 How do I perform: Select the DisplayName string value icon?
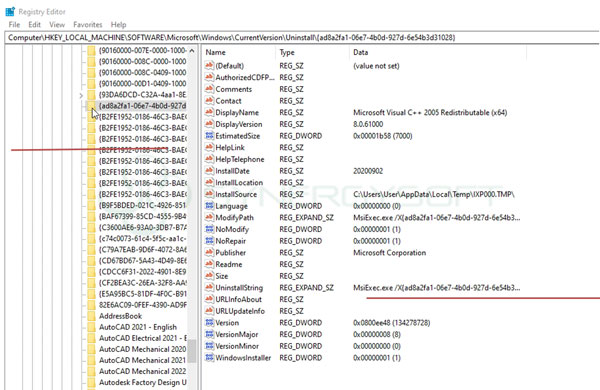click(x=209, y=112)
